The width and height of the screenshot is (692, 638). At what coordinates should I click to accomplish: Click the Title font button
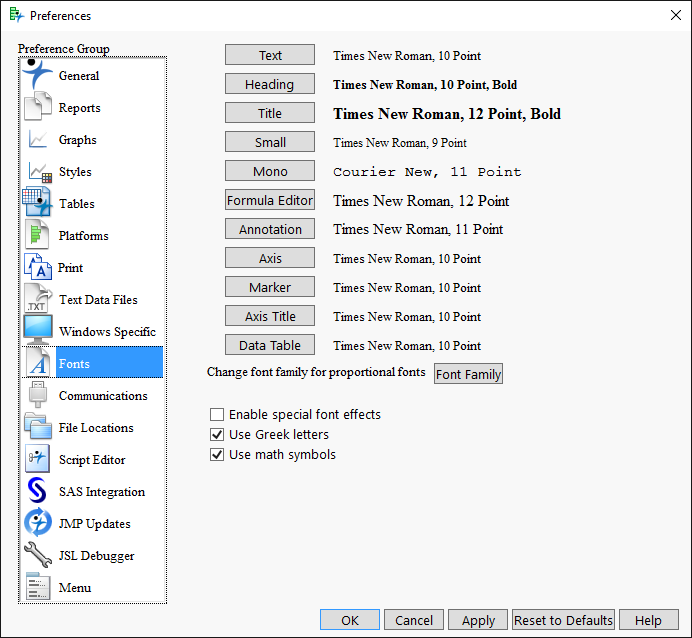[270, 113]
